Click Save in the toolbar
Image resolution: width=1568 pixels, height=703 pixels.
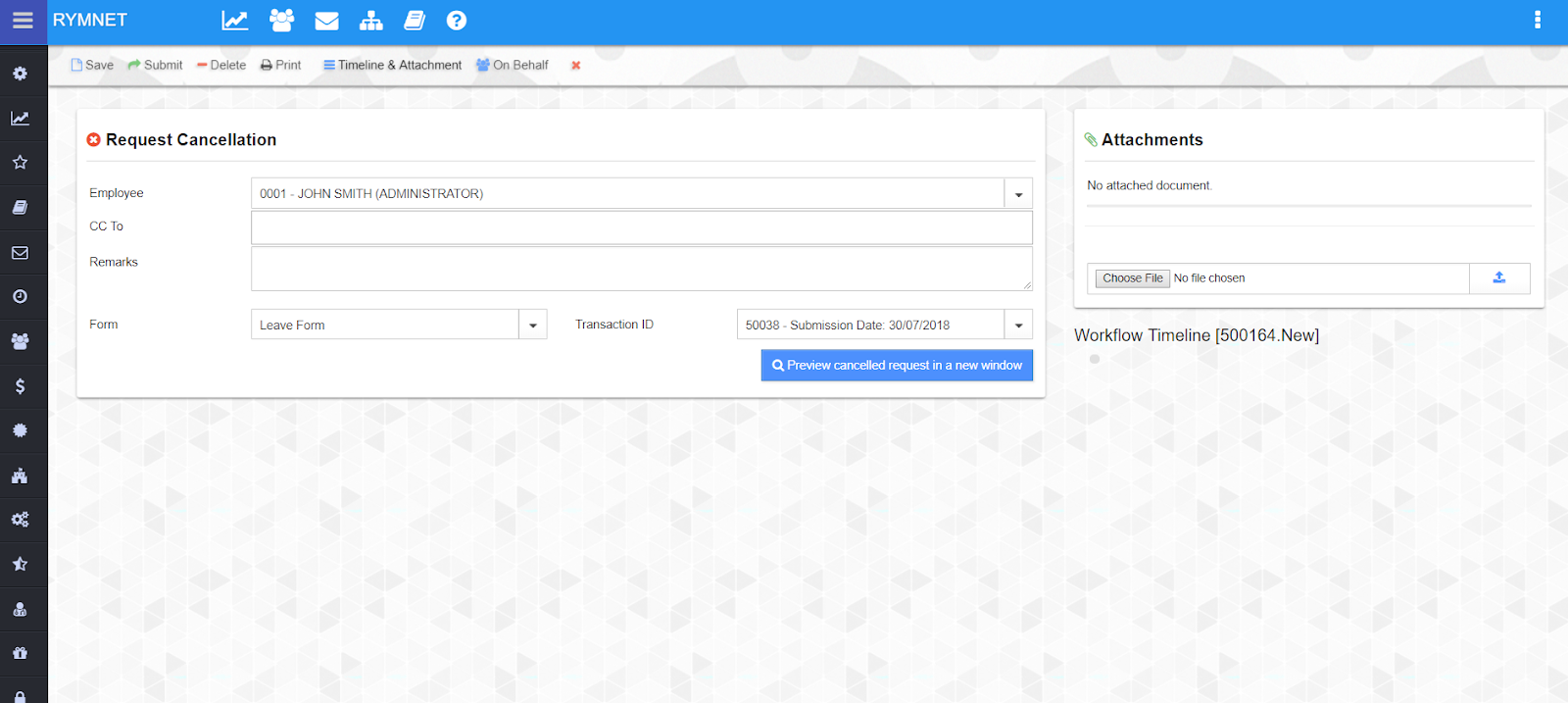pos(92,66)
